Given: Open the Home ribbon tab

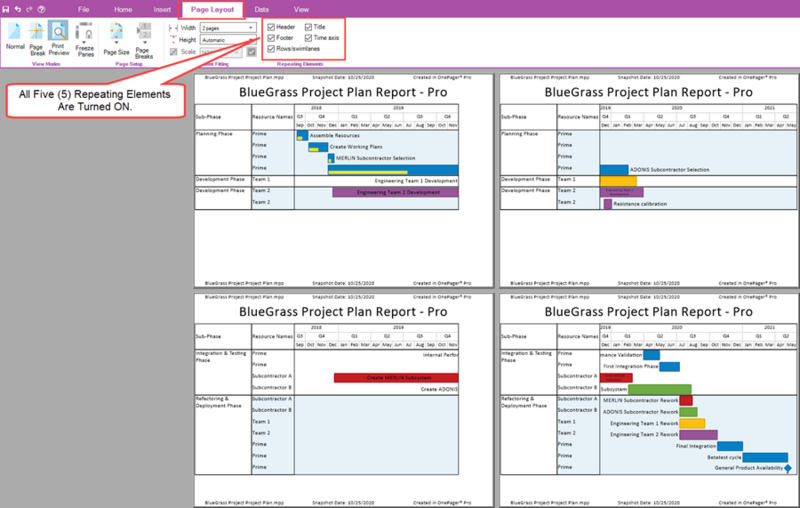Looking at the screenshot, I should 123,9.
